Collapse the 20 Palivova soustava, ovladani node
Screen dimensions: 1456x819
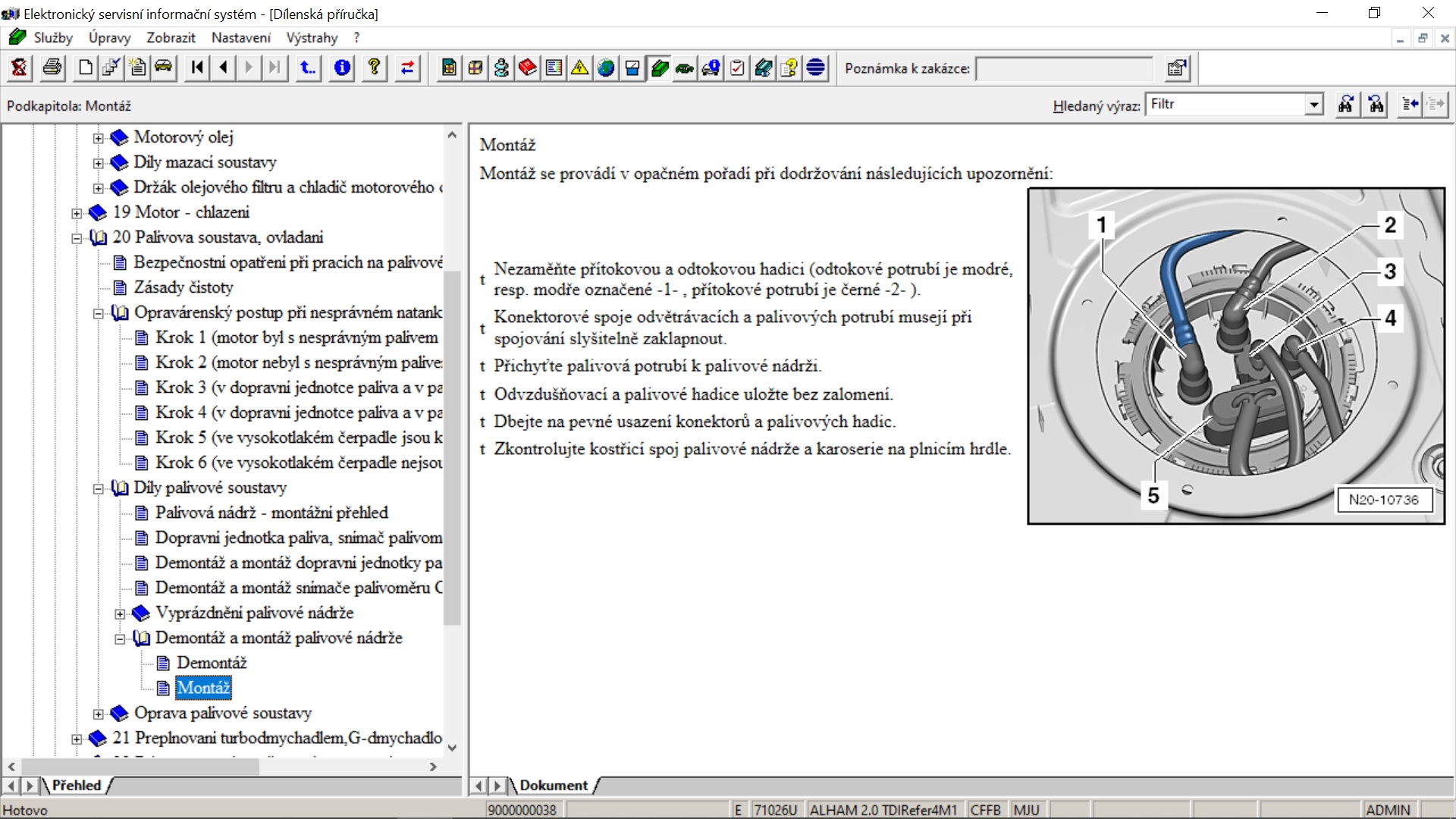coord(77,238)
